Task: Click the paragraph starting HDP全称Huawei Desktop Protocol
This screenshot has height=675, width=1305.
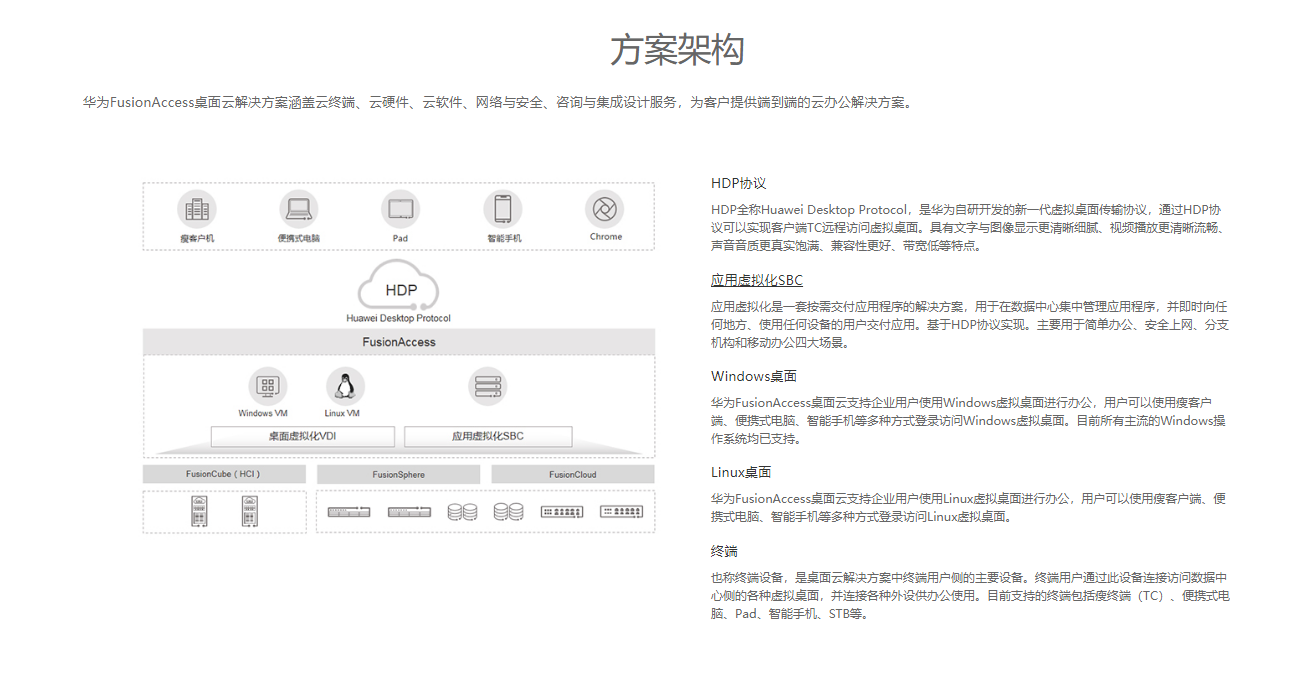Action: point(968,228)
